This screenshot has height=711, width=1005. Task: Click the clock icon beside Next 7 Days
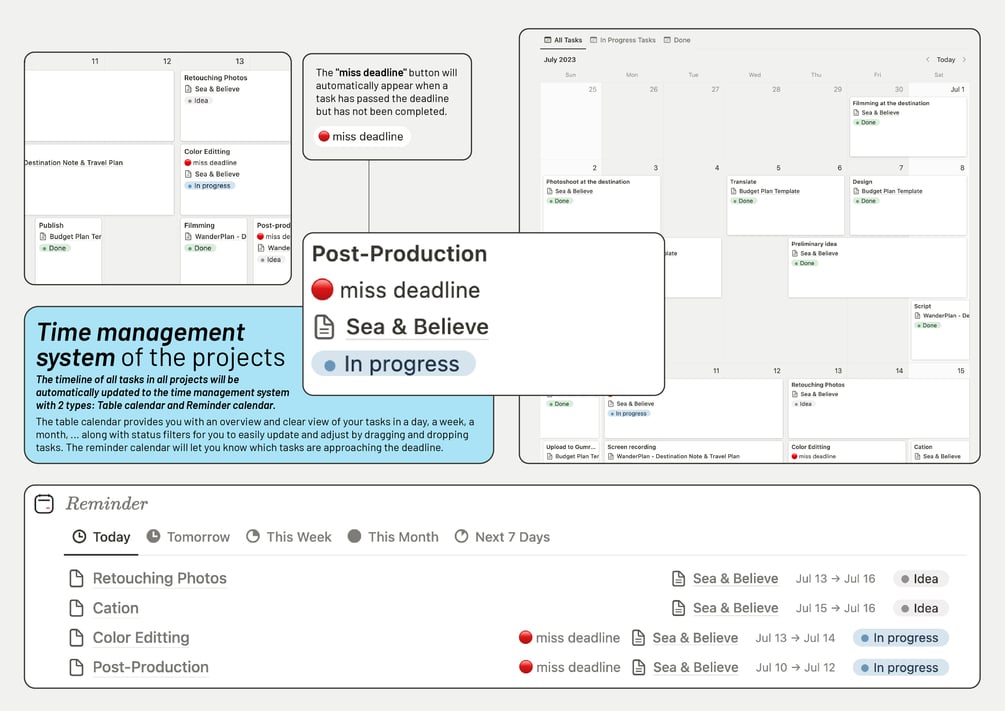click(x=461, y=536)
